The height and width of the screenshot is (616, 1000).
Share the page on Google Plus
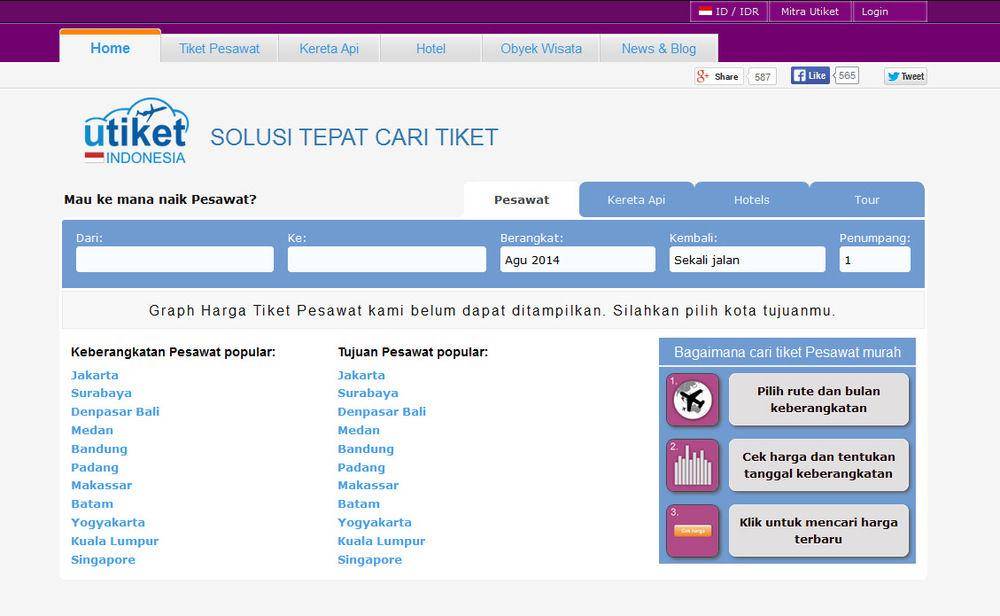(719, 77)
